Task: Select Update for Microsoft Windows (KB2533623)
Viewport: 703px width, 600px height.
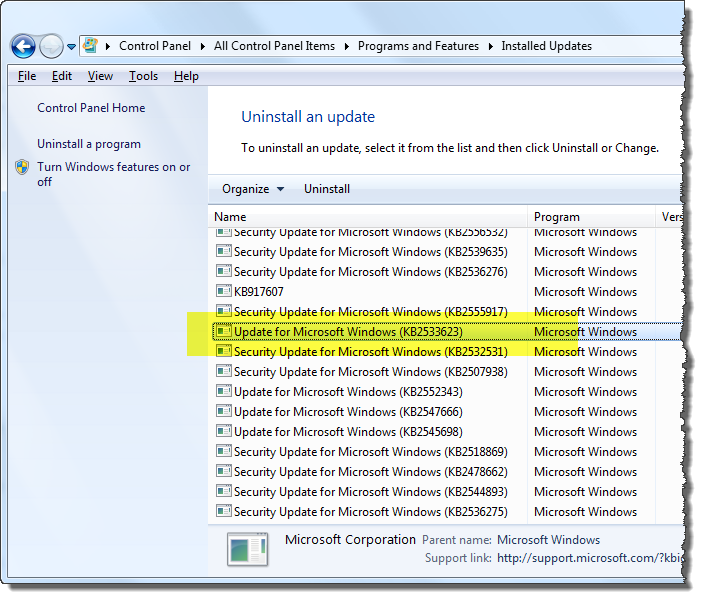Action: click(x=348, y=332)
